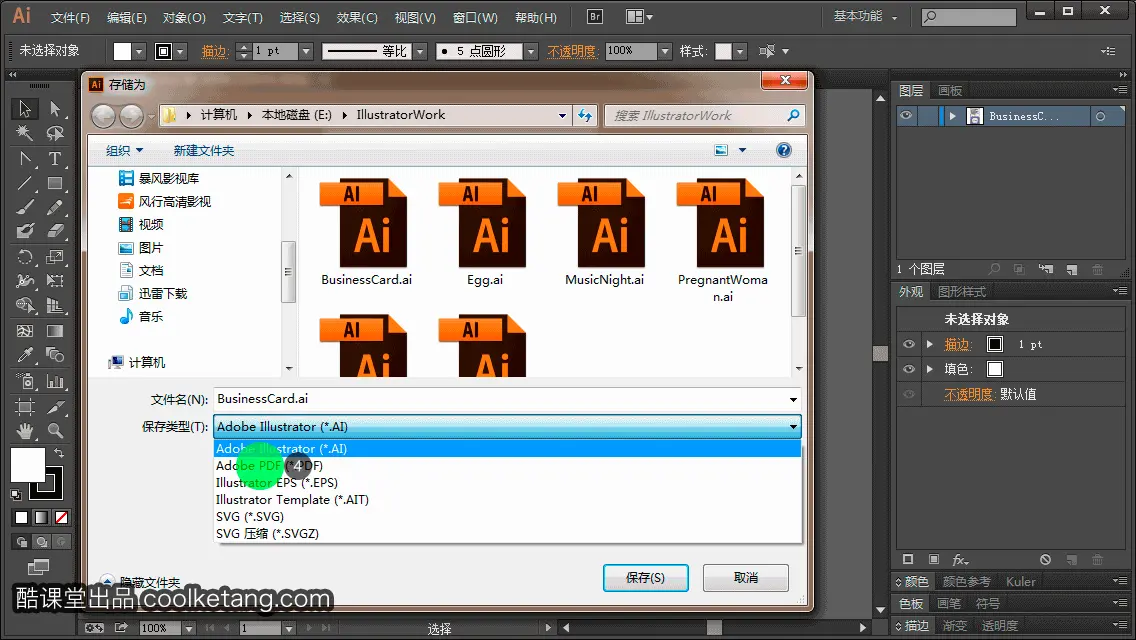Select the Column Graph tool
The image size is (1136, 640).
pyautogui.click(x=55, y=381)
